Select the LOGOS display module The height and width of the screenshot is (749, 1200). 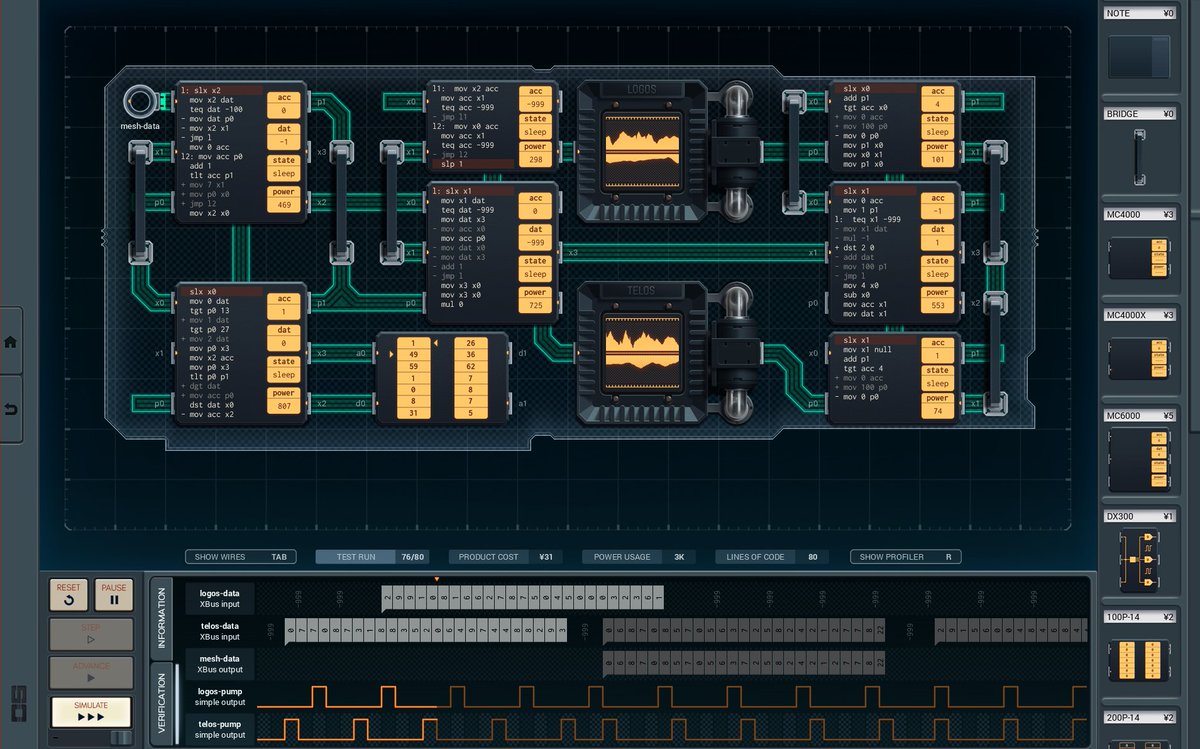pyautogui.click(x=642, y=151)
